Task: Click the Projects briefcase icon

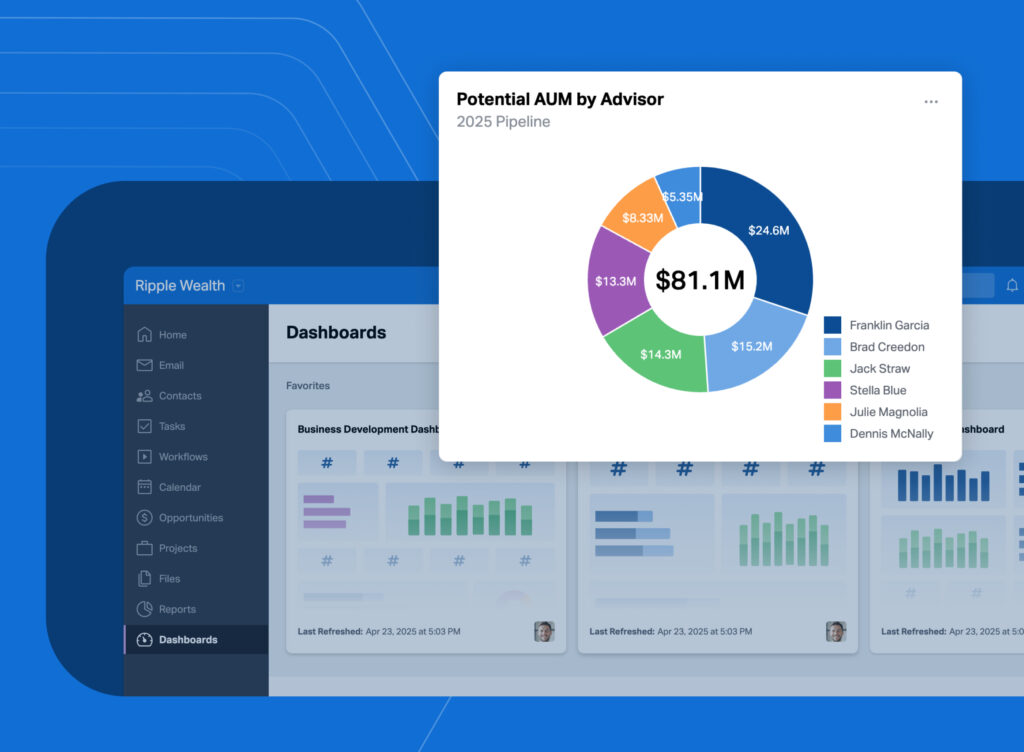Action: pyautogui.click(x=144, y=548)
